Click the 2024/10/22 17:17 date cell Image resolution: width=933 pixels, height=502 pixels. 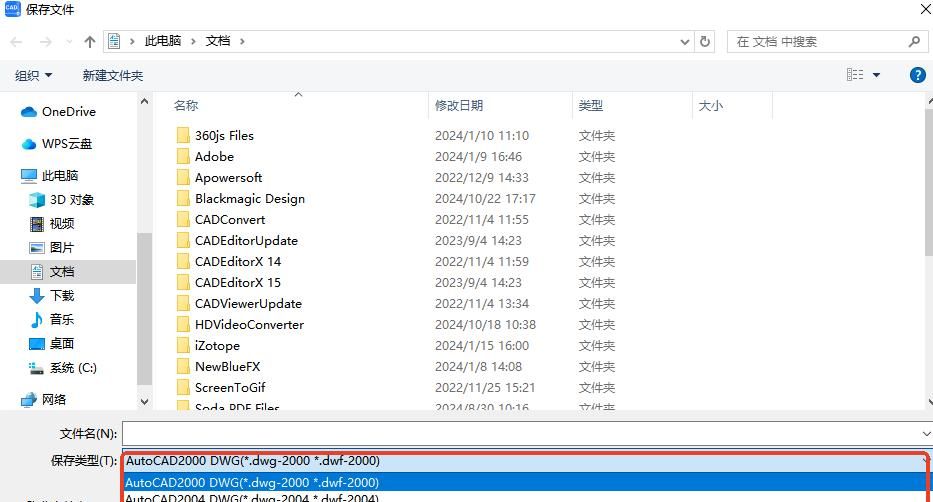485,199
